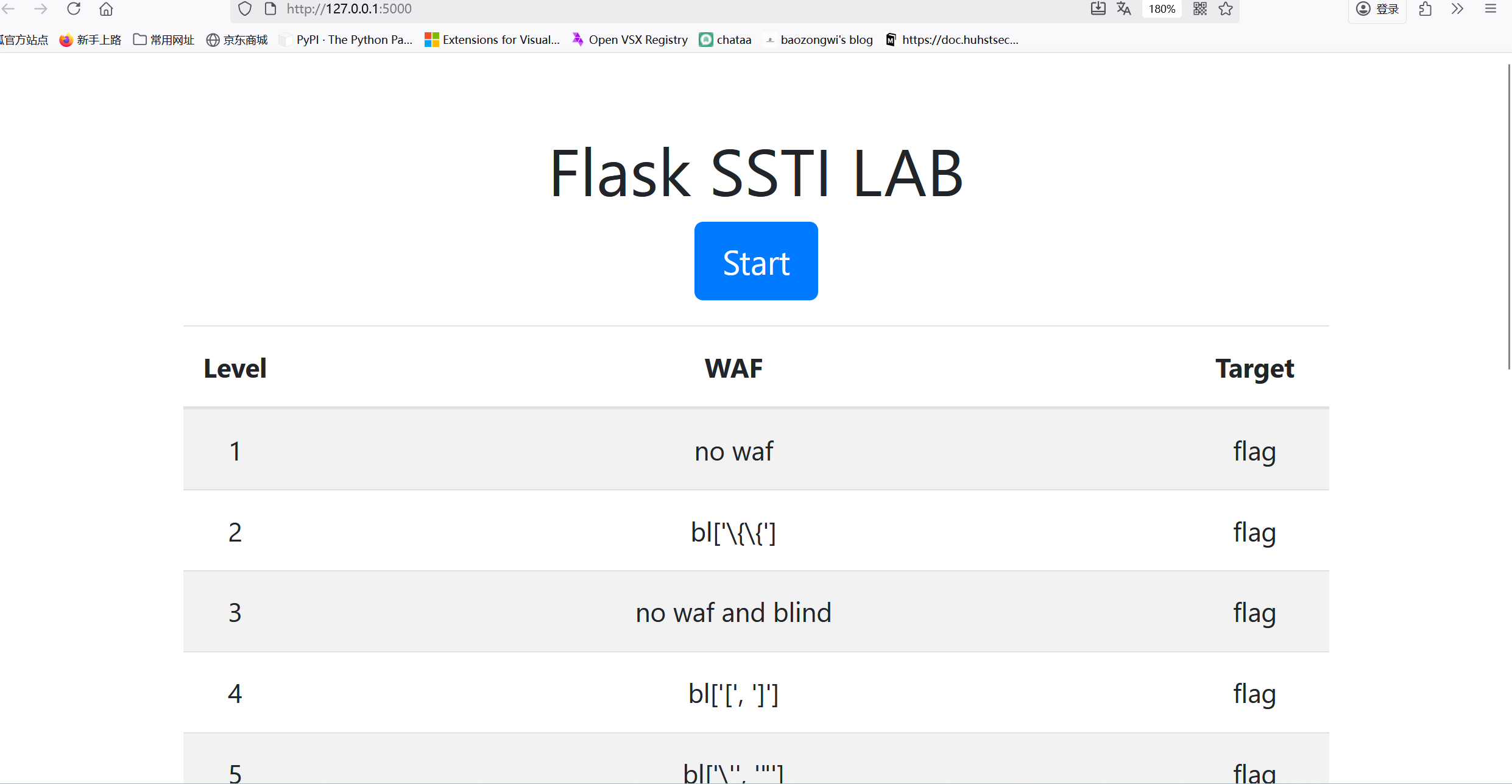This screenshot has width=1512, height=784.
Task: Open the tracking protection shield icon
Action: click(244, 9)
